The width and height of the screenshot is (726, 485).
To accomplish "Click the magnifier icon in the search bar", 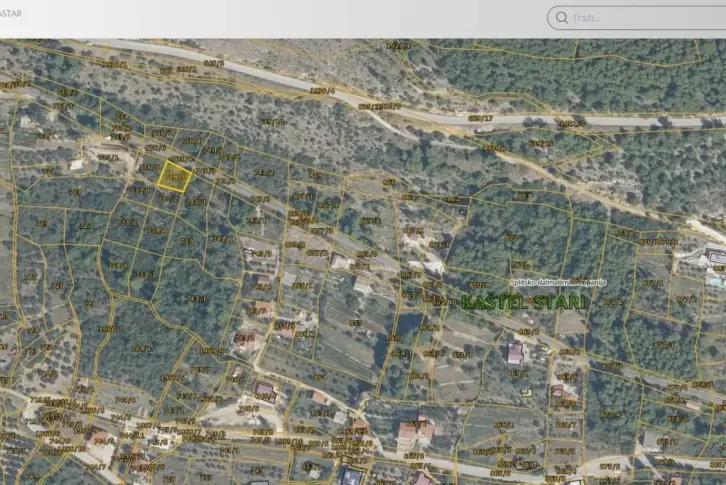I will coord(562,18).
